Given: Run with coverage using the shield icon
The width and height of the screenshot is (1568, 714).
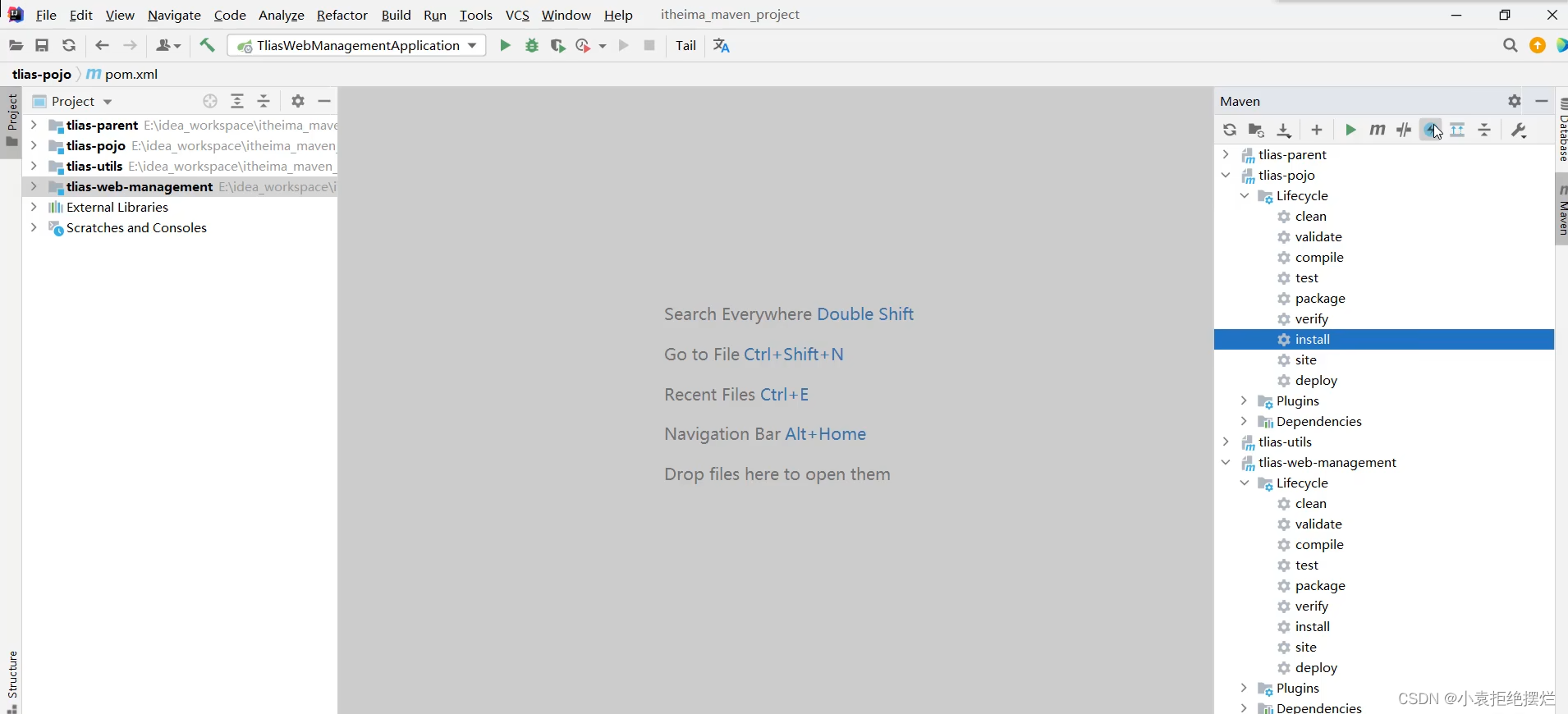Looking at the screenshot, I should (558, 46).
